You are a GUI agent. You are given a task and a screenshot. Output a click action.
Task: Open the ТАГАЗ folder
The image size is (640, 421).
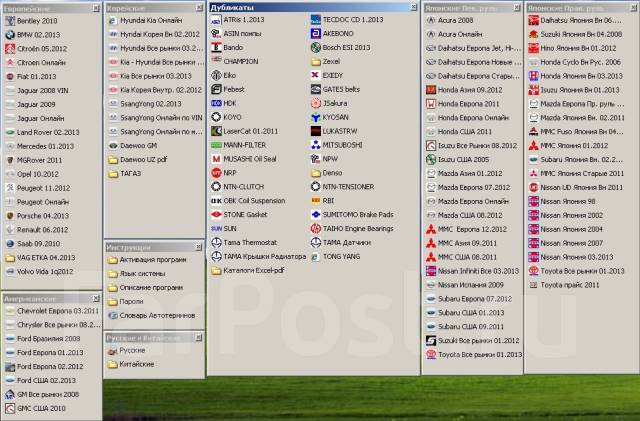coord(112,173)
